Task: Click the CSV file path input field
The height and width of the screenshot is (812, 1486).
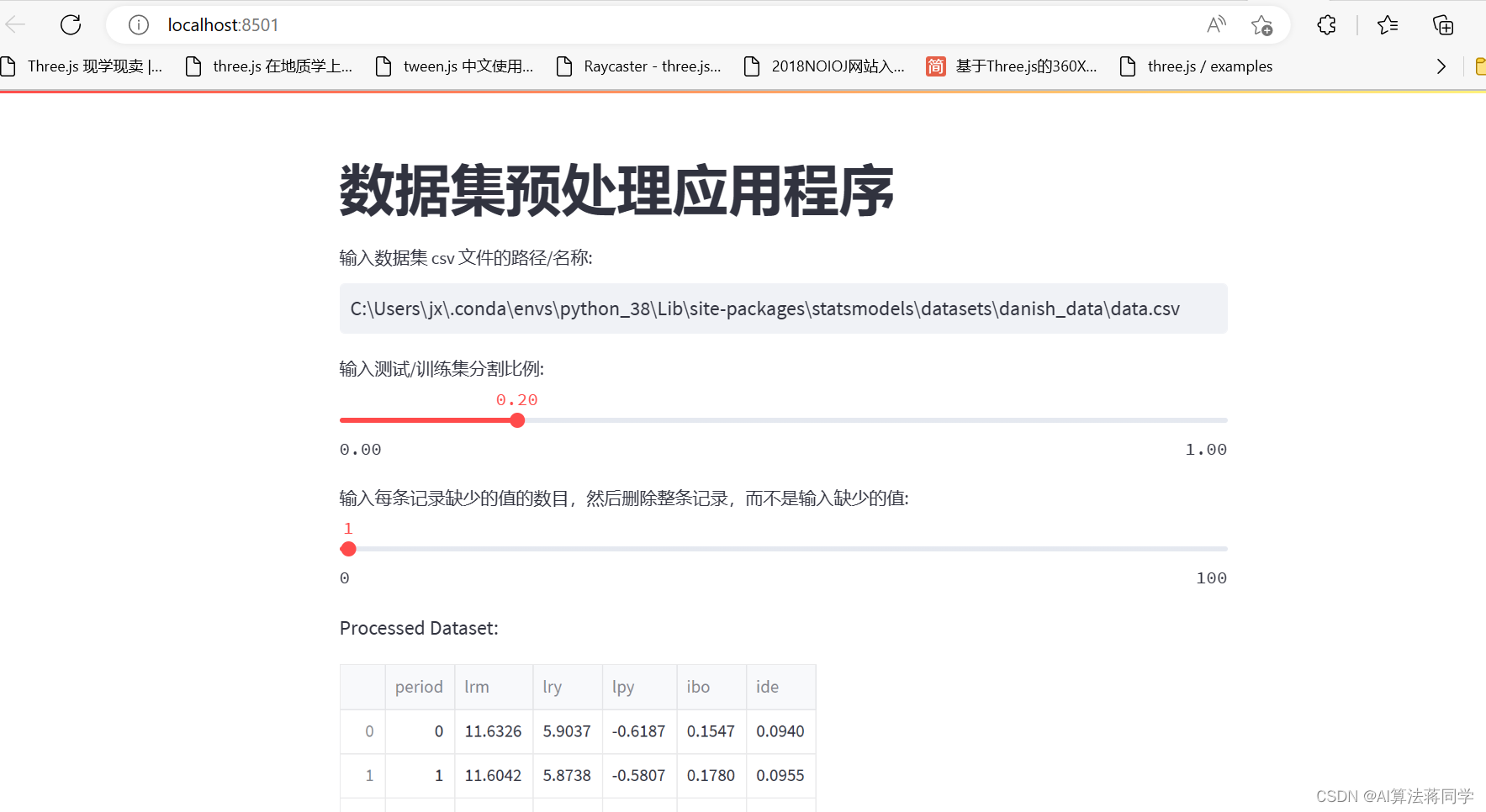Action: pyautogui.click(x=783, y=308)
